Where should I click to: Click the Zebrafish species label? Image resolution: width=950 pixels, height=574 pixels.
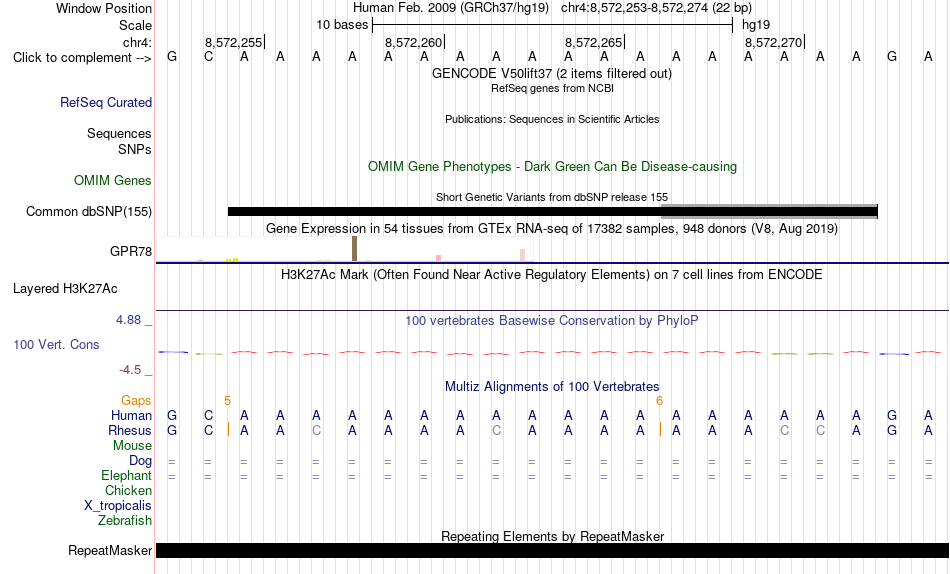pos(125,521)
